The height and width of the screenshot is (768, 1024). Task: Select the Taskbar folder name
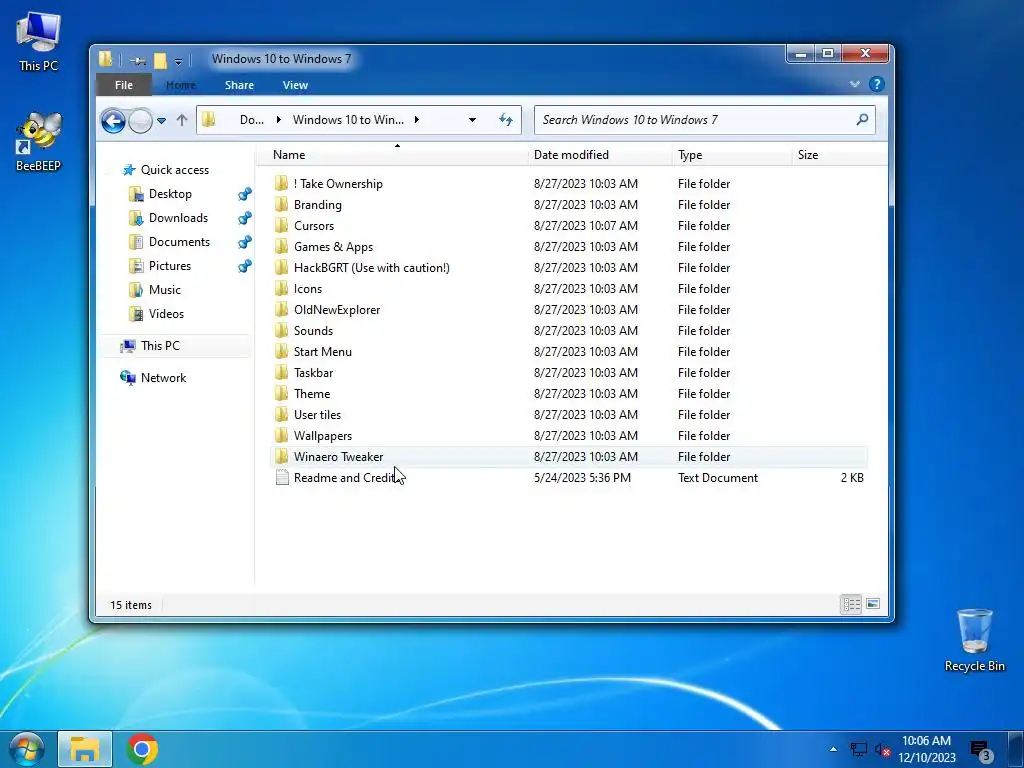(x=313, y=372)
